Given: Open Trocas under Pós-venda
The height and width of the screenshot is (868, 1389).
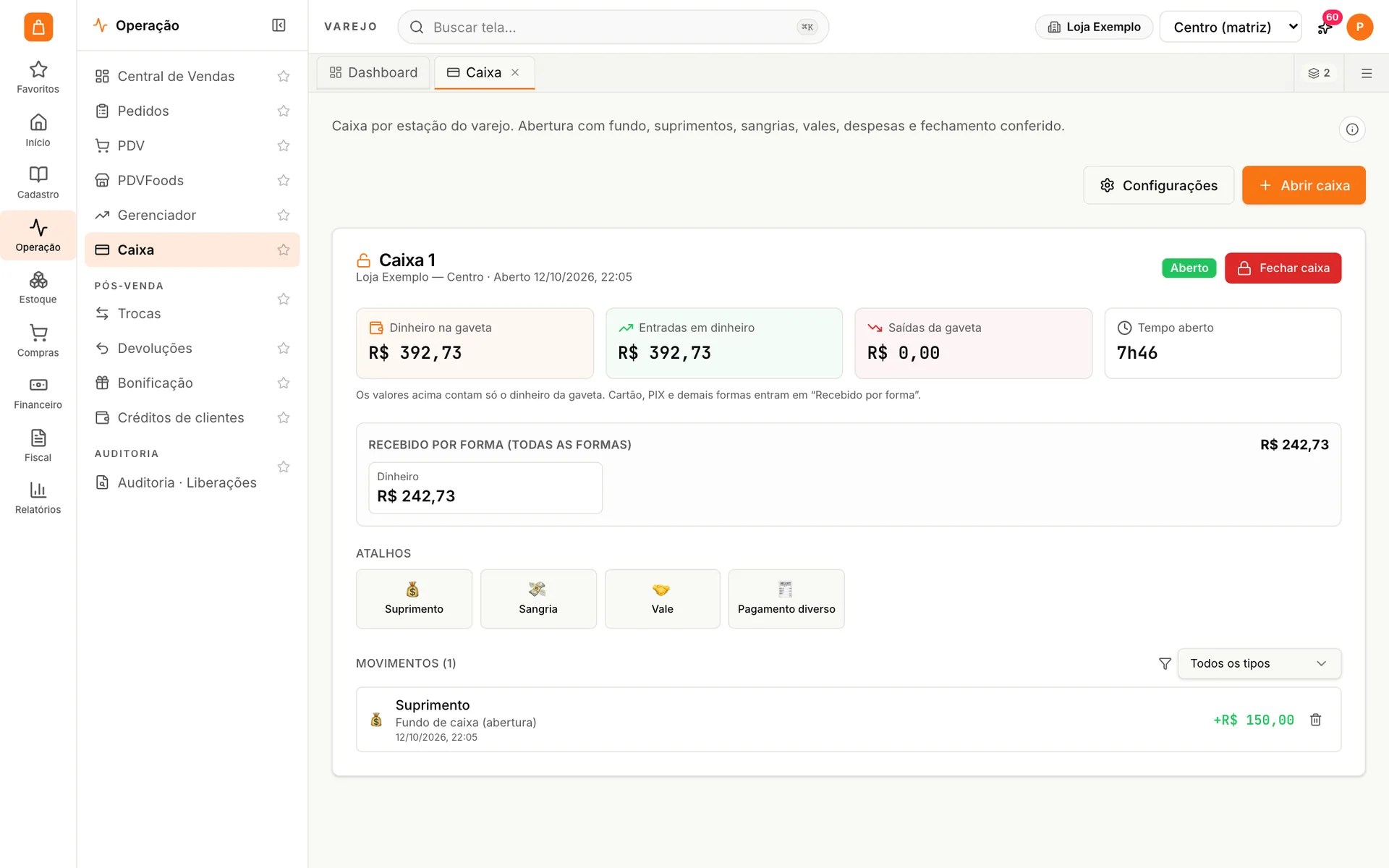Looking at the screenshot, I should pyautogui.click(x=139, y=313).
